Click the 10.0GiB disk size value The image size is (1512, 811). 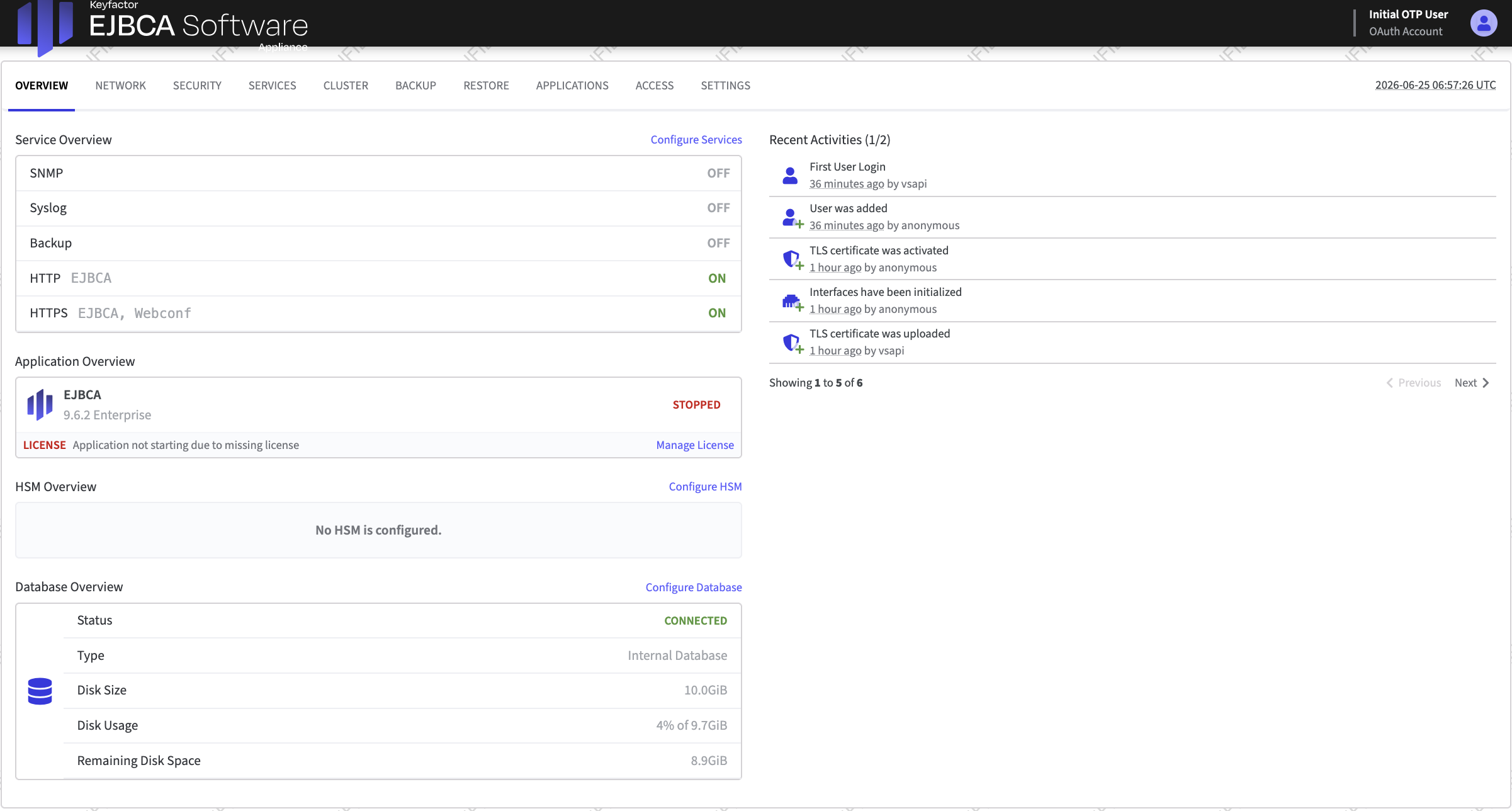[705, 690]
